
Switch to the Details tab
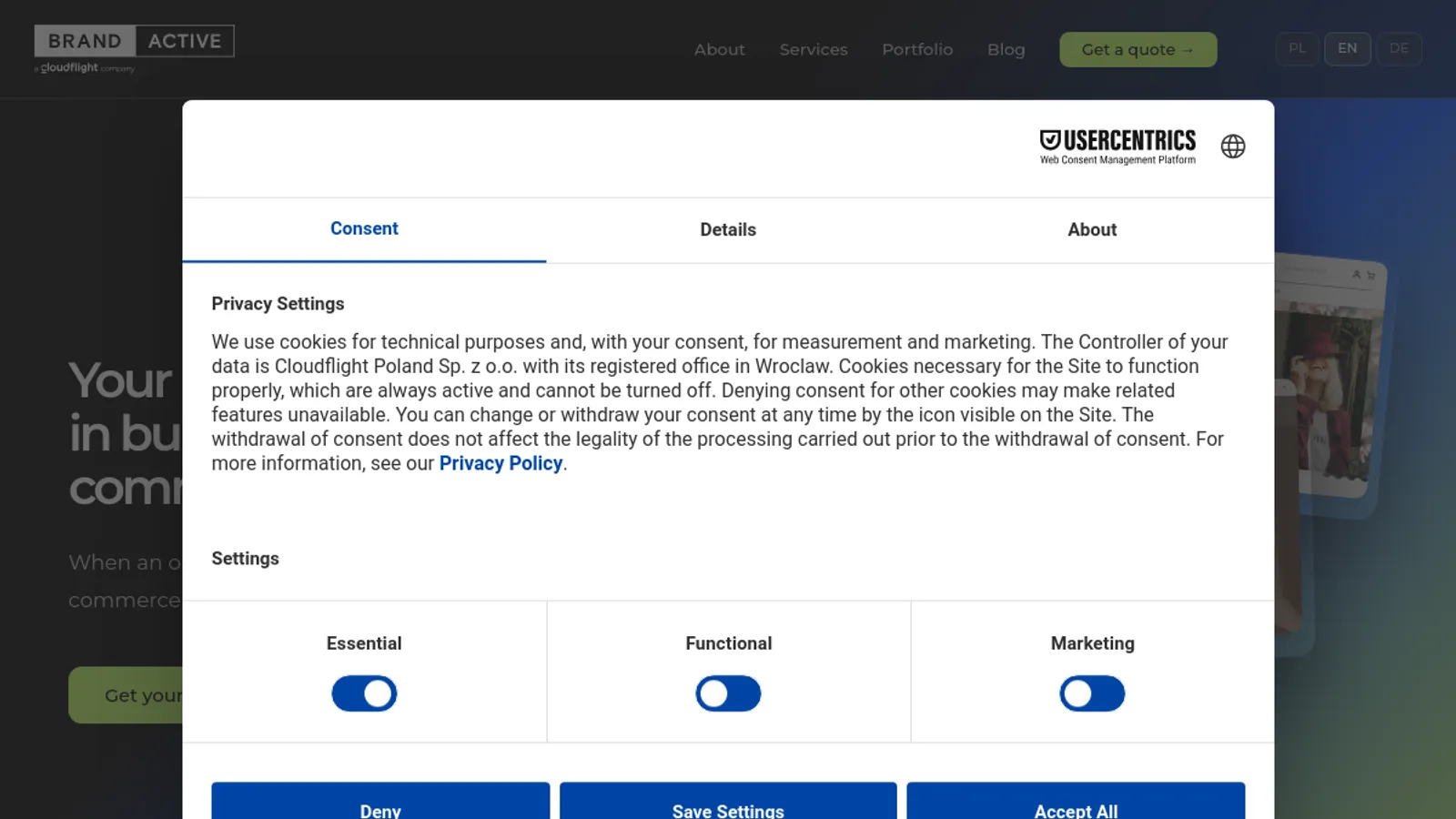(728, 229)
